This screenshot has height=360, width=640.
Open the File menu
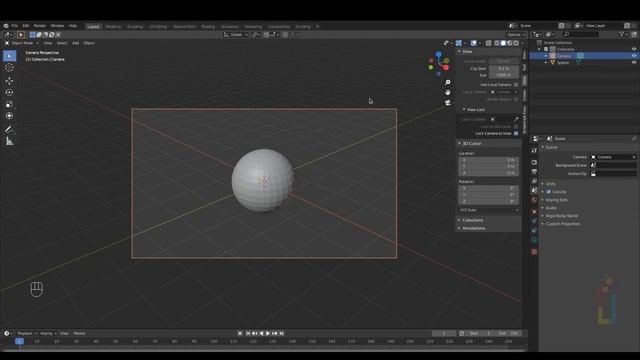pyautogui.click(x=14, y=26)
